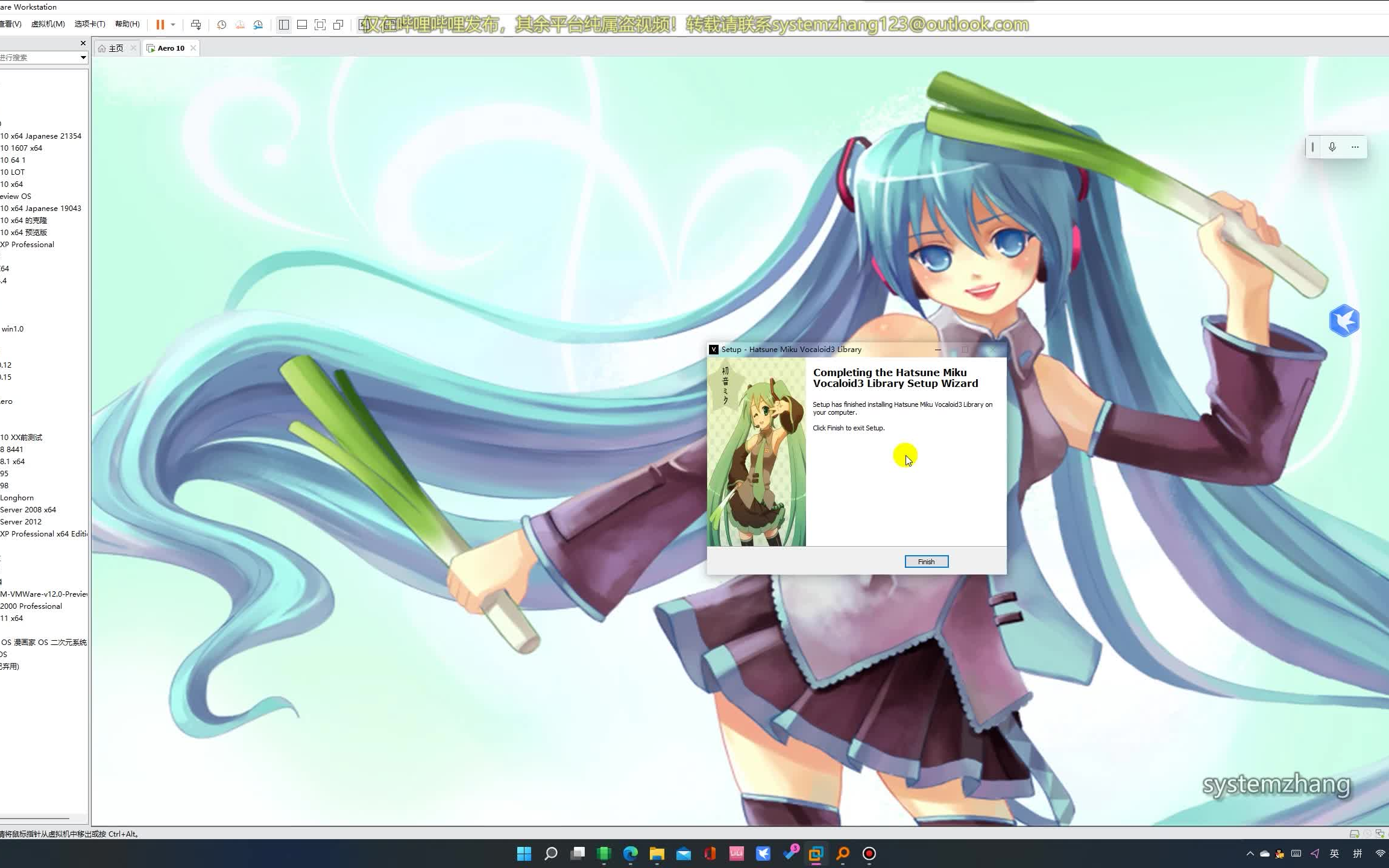Image resolution: width=1389 pixels, height=868 pixels.
Task: Click the floating blue bird hexagon icon
Action: 1344,321
